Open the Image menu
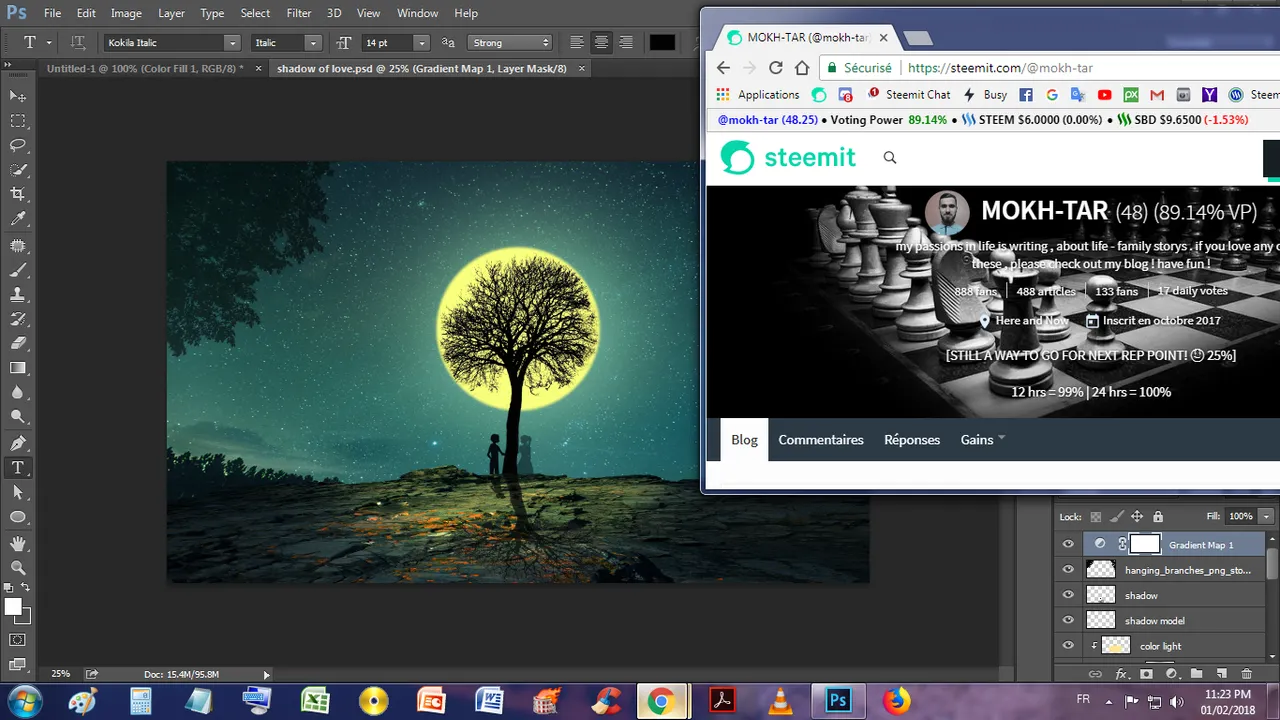Screen dimensions: 1280x720 [126, 13]
